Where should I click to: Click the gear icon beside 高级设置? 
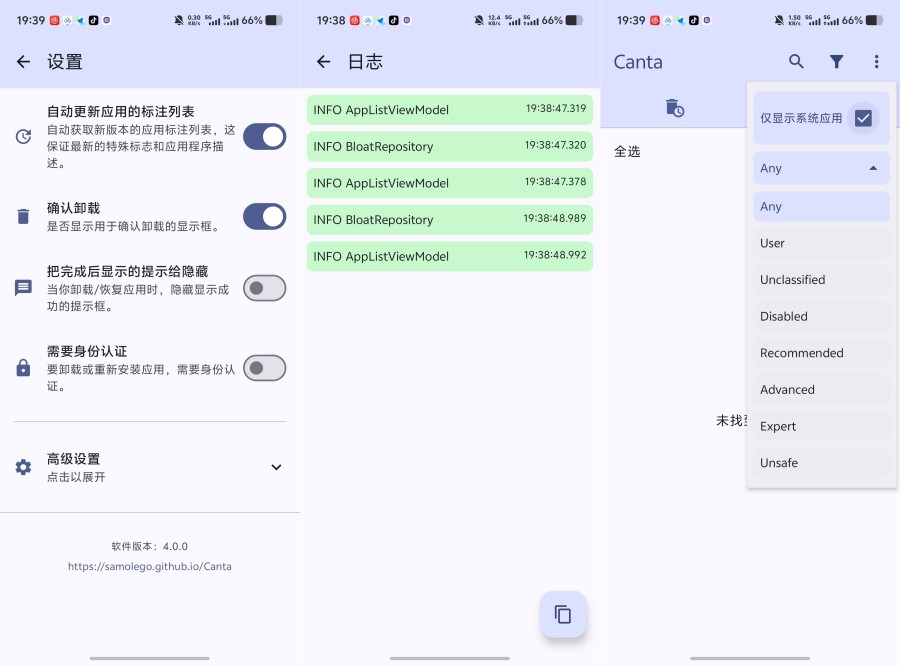(x=23, y=467)
